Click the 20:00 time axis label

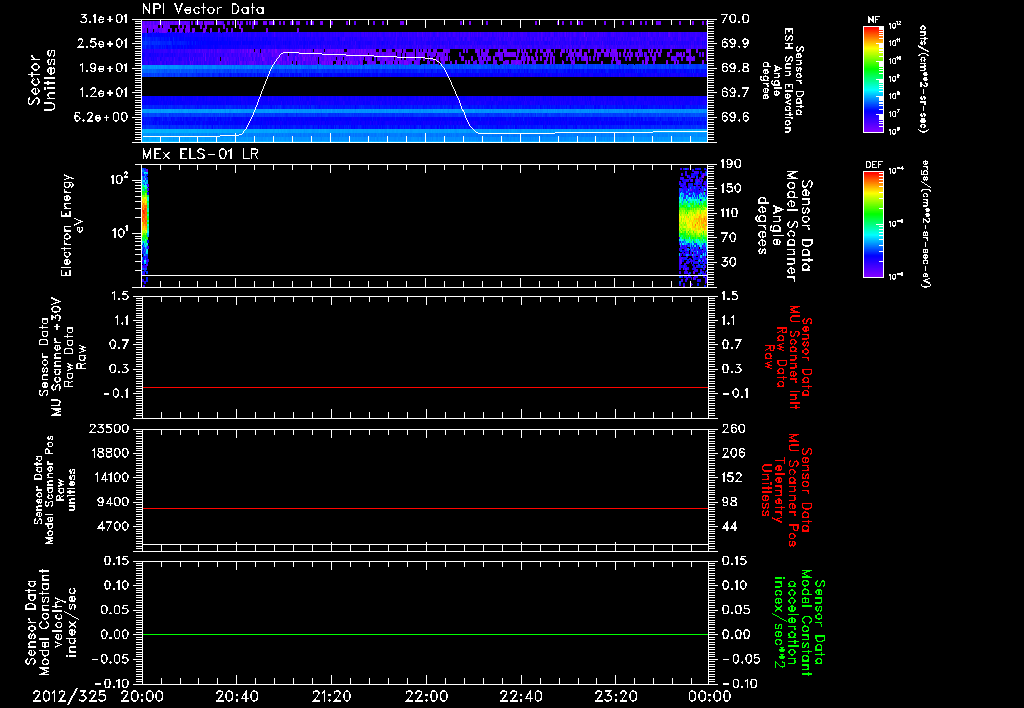click(142, 696)
